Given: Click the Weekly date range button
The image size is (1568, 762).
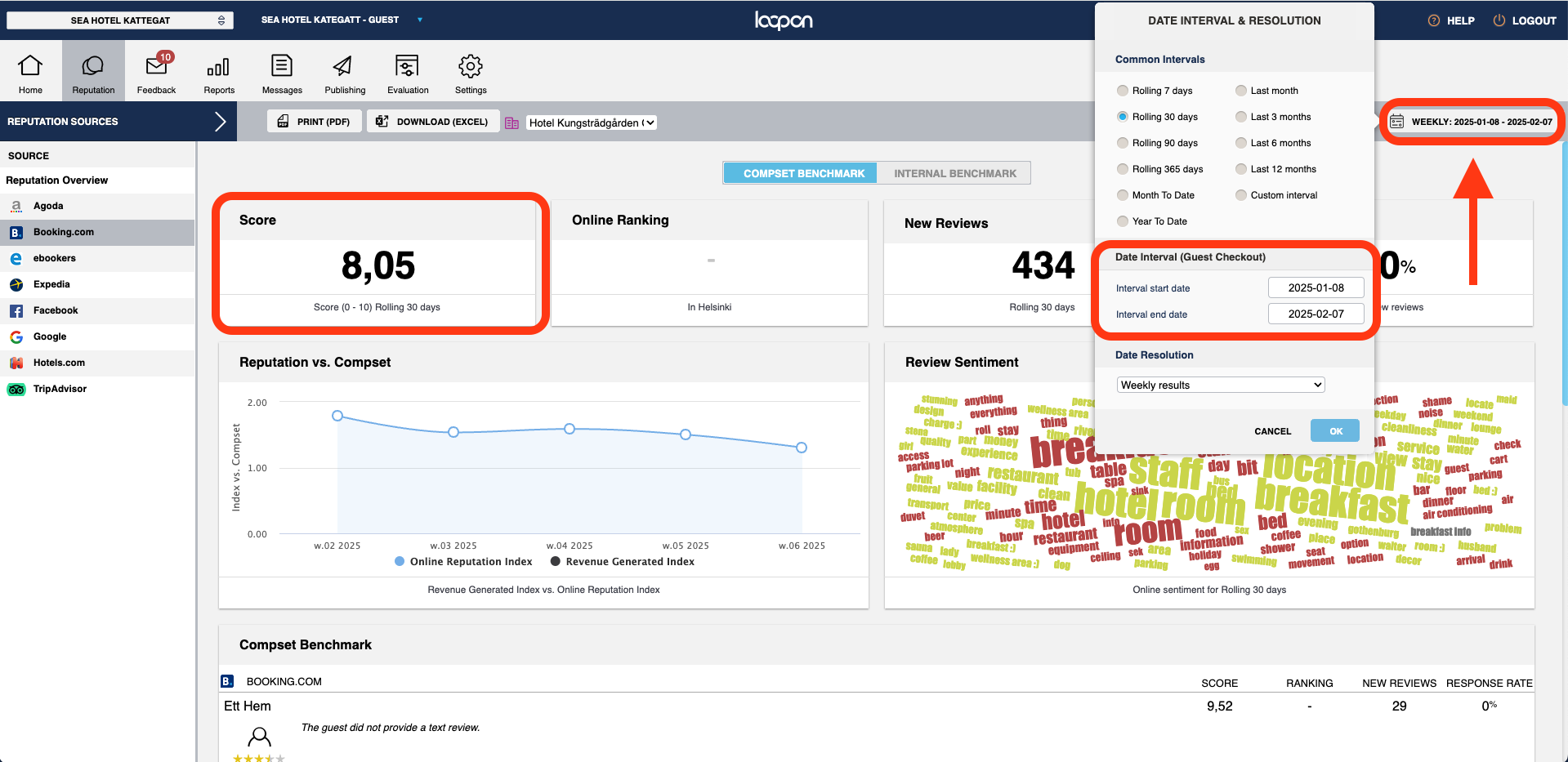Looking at the screenshot, I should [x=1472, y=122].
